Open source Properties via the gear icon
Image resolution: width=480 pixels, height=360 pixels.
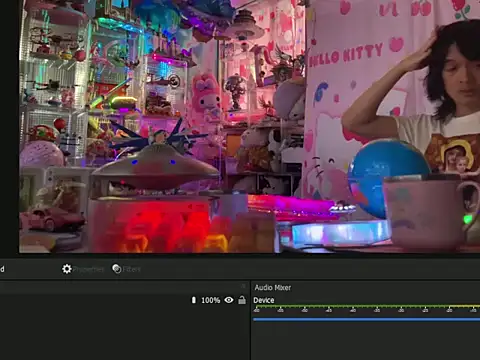point(67,269)
